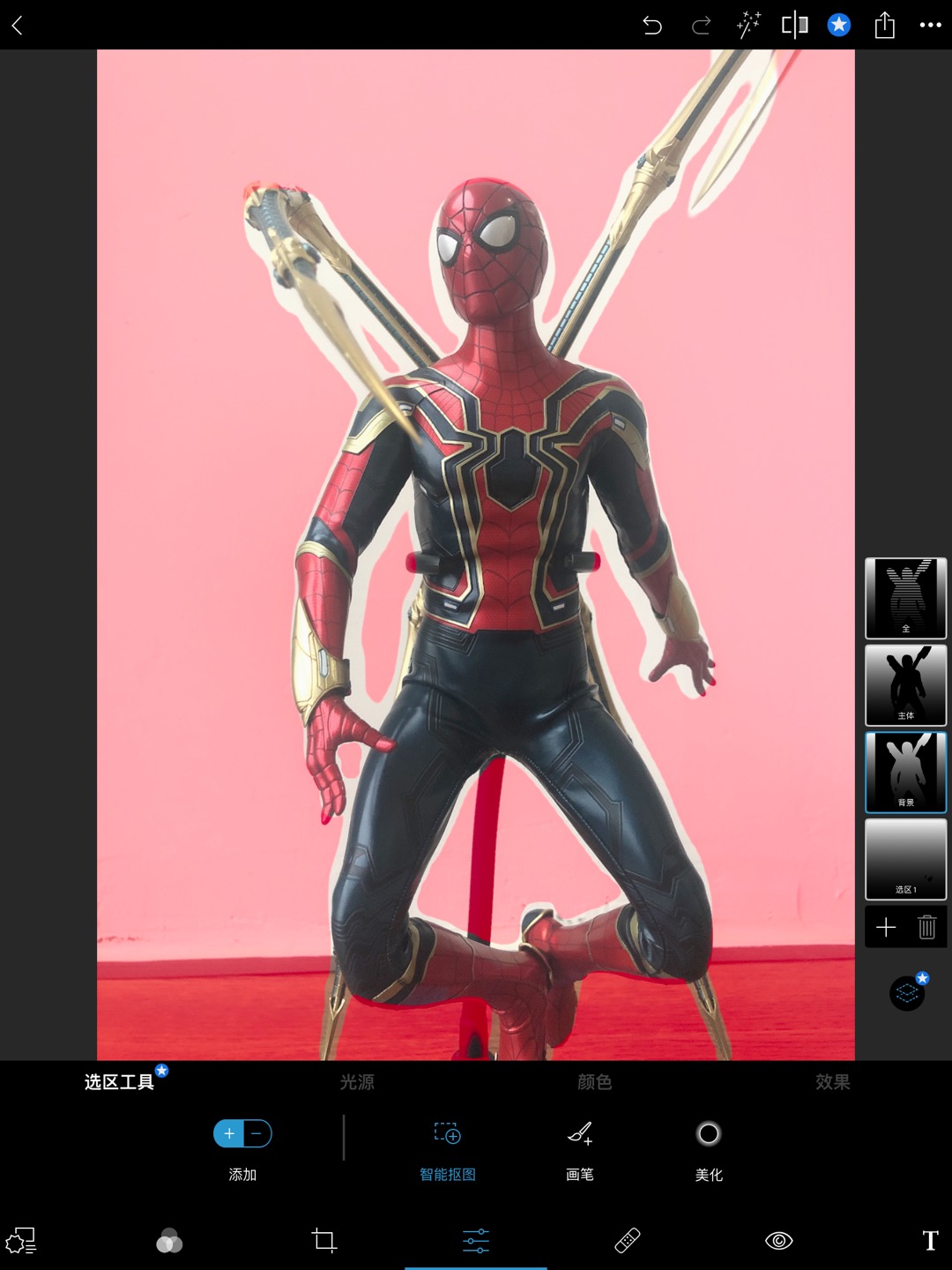952x1270 pixels.
Task: Open the crop tool in bottom bar
Action: pos(324,1241)
